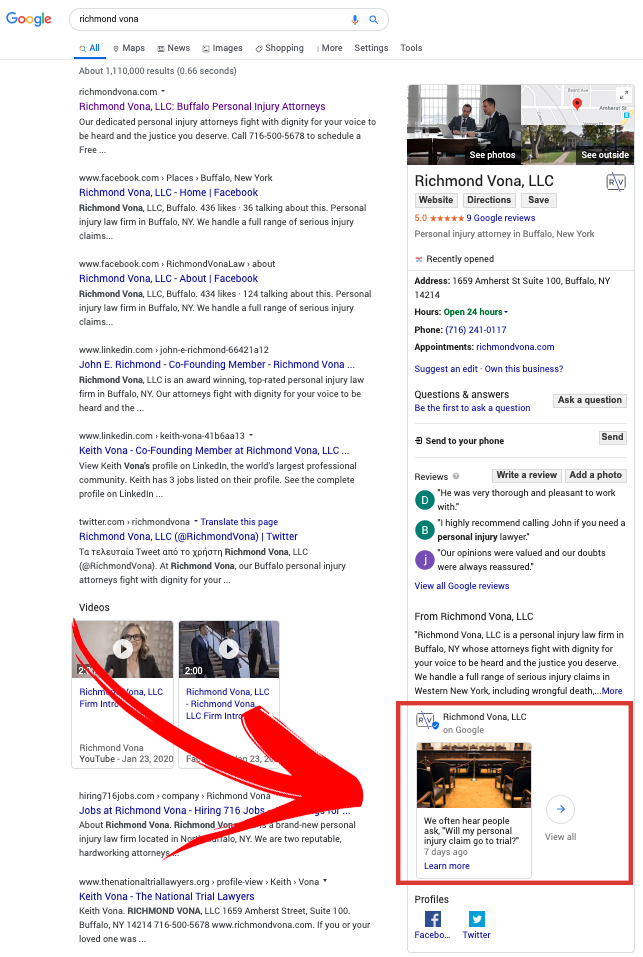Switch to the Images tab
This screenshot has height=957, width=643.
tap(223, 48)
